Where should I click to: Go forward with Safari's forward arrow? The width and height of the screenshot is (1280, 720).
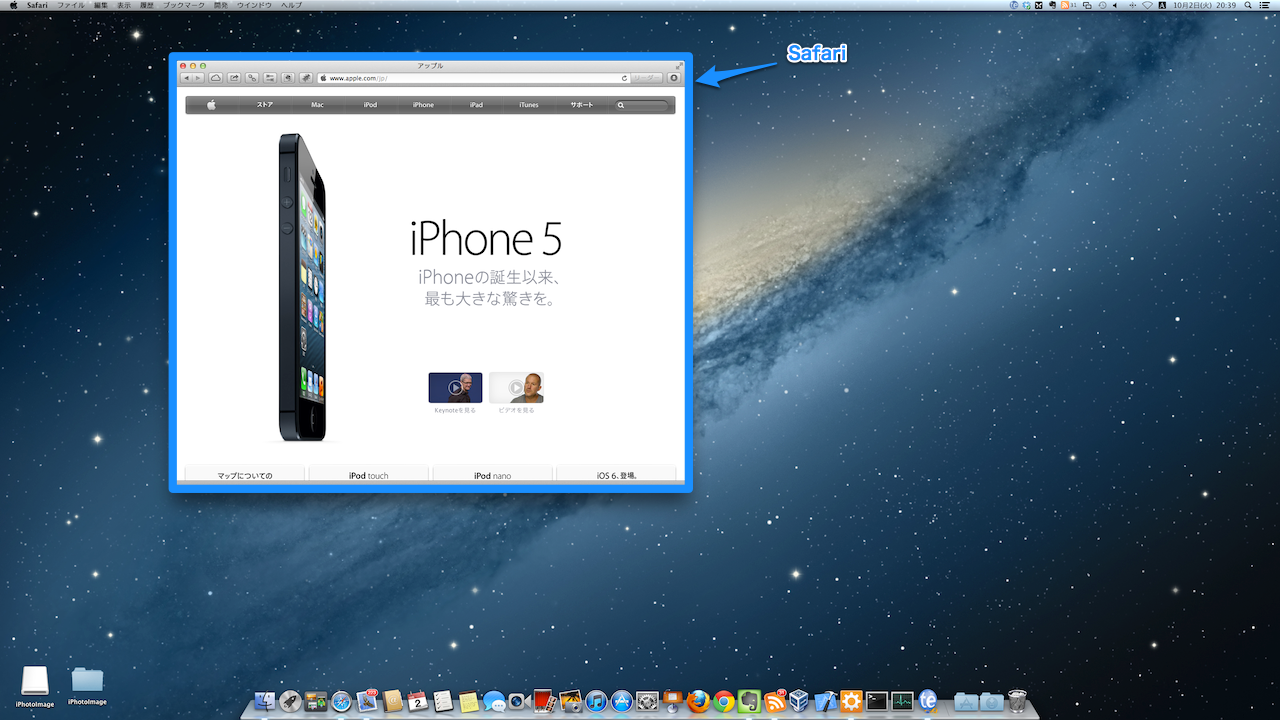[198, 77]
